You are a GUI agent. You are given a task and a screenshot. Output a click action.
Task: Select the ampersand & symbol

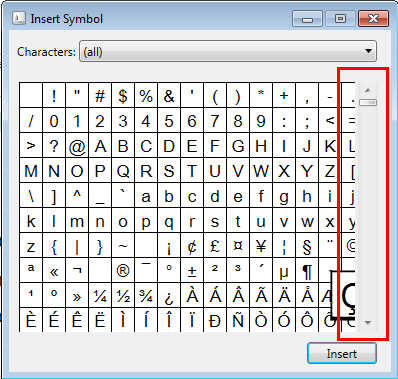point(169,96)
